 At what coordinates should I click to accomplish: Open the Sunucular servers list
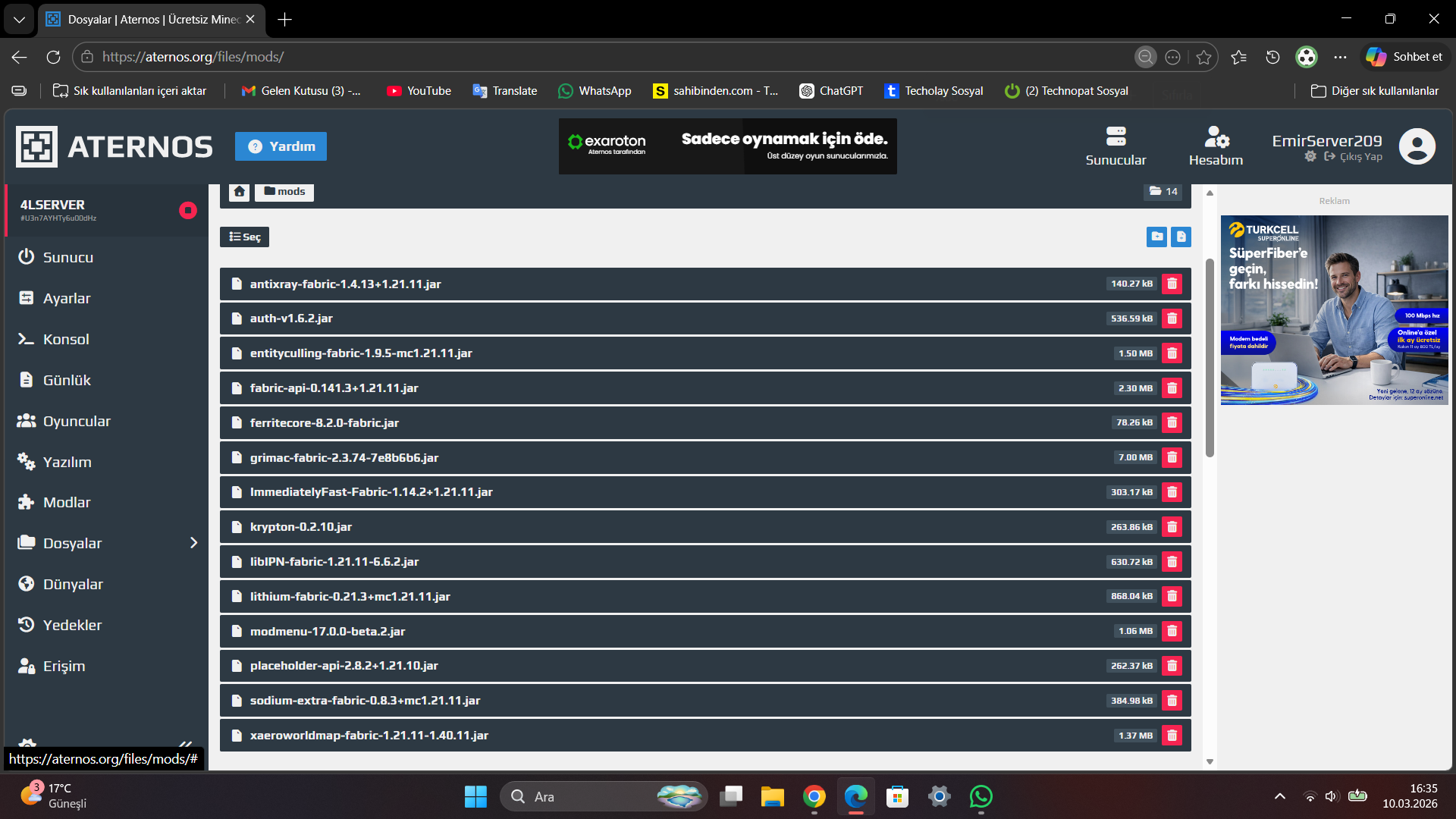point(1116,146)
